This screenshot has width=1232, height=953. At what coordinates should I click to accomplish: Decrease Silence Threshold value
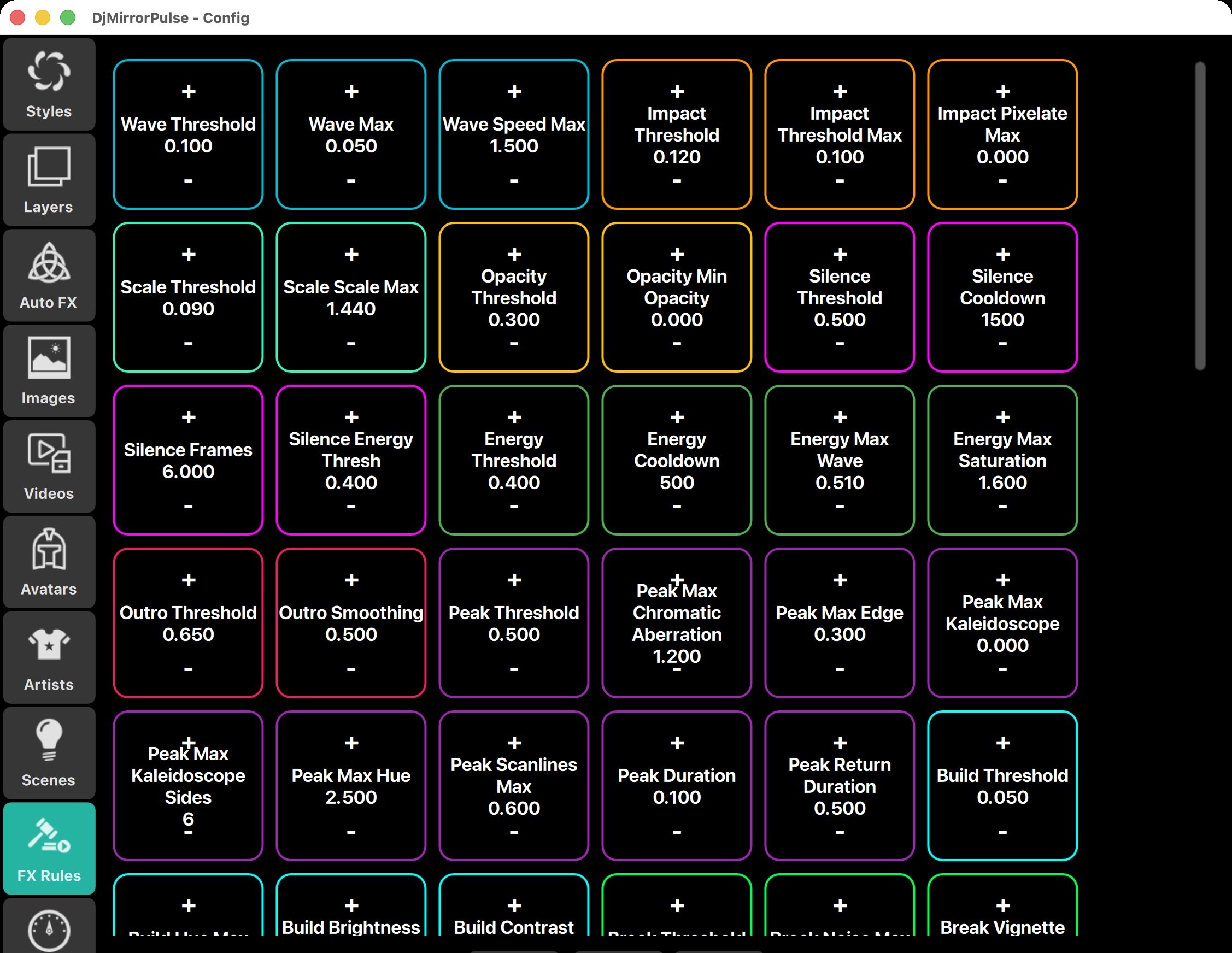840,343
